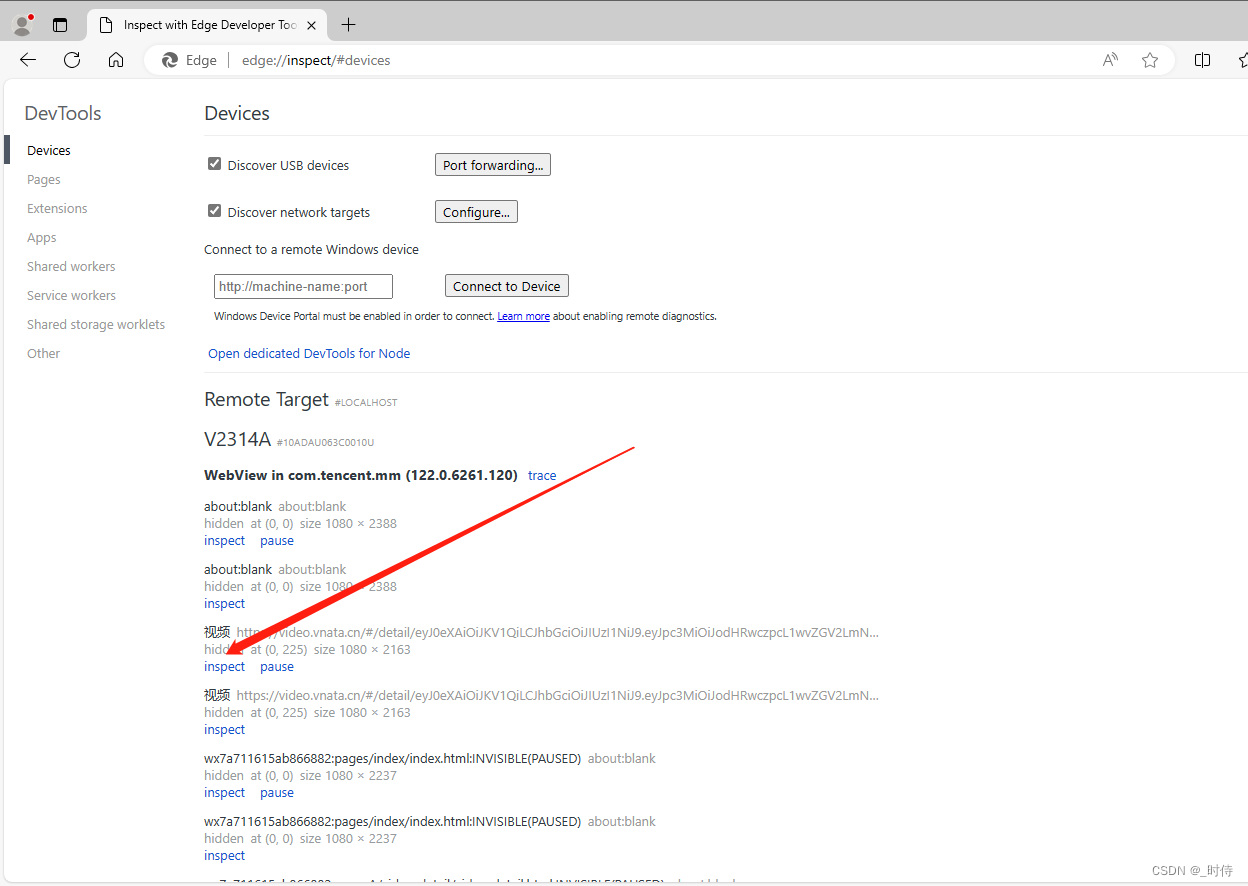The width and height of the screenshot is (1248, 886).
Task: Open Other section in sidebar
Action: click(x=44, y=353)
